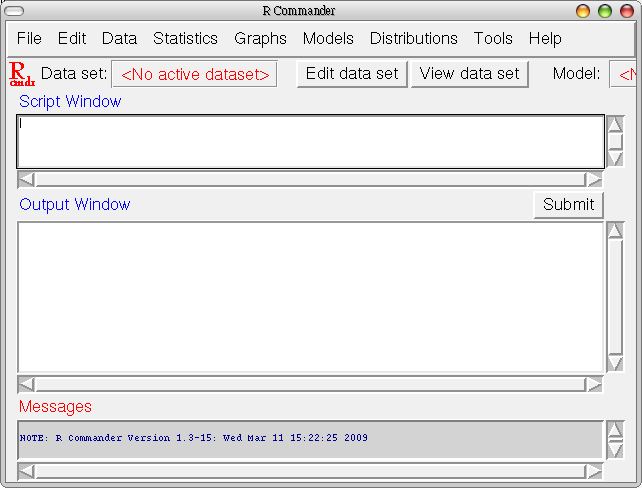Open the File menu
The height and width of the screenshot is (488, 642).
[30, 39]
